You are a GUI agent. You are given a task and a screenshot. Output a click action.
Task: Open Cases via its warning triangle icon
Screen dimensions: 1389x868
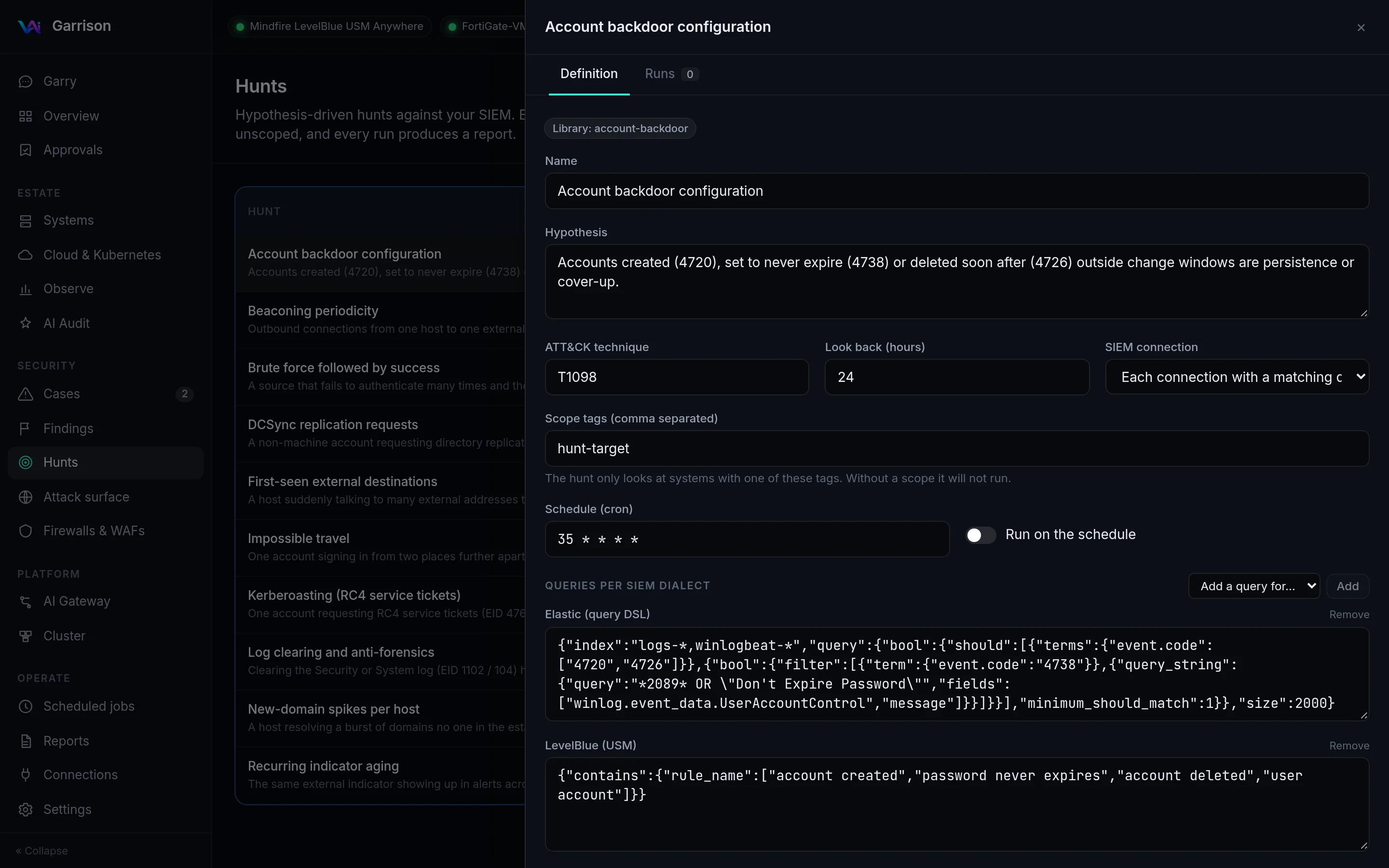point(25,394)
